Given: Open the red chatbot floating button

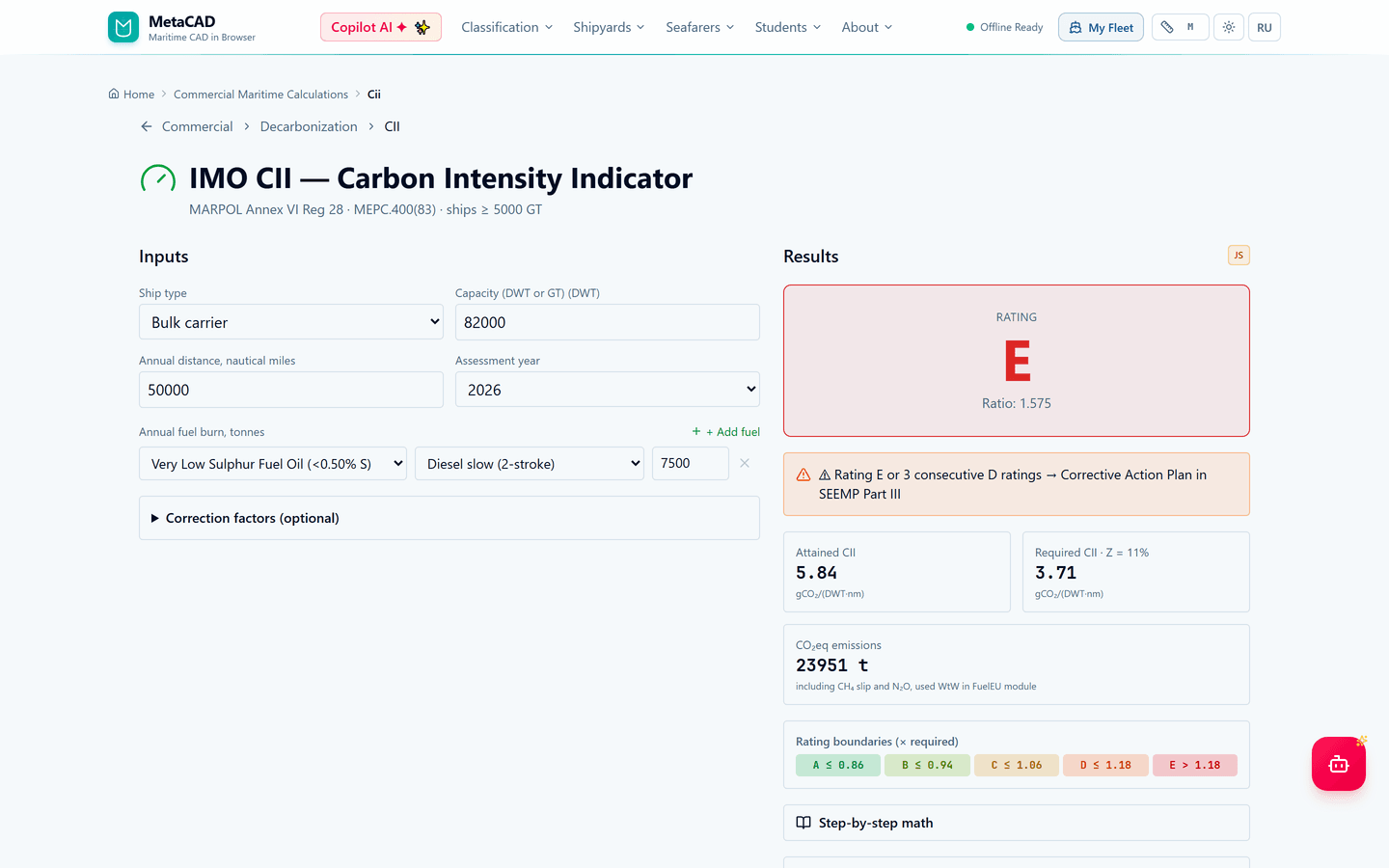Looking at the screenshot, I should click(x=1339, y=764).
